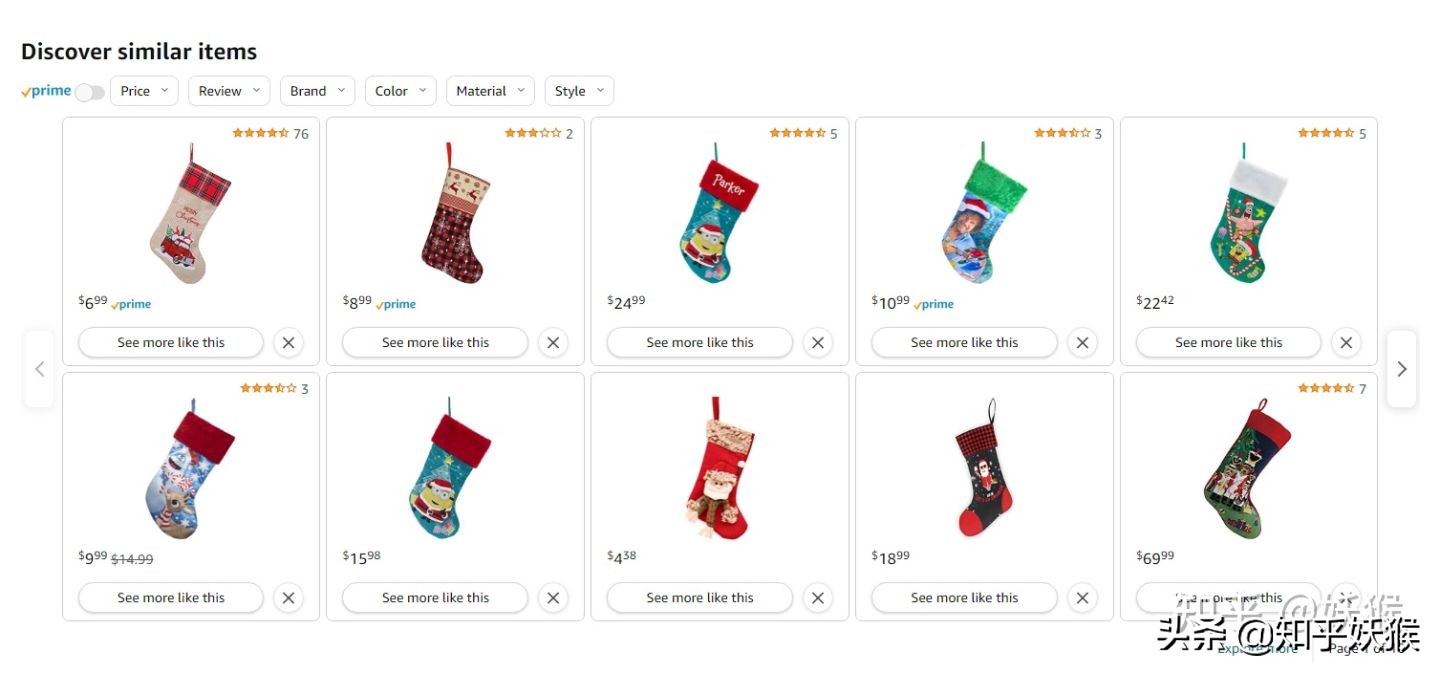This screenshot has height=673, width=1440.
Task: Remove the $24.99 Parker stocking suggestion
Action: [x=817, y=342]
